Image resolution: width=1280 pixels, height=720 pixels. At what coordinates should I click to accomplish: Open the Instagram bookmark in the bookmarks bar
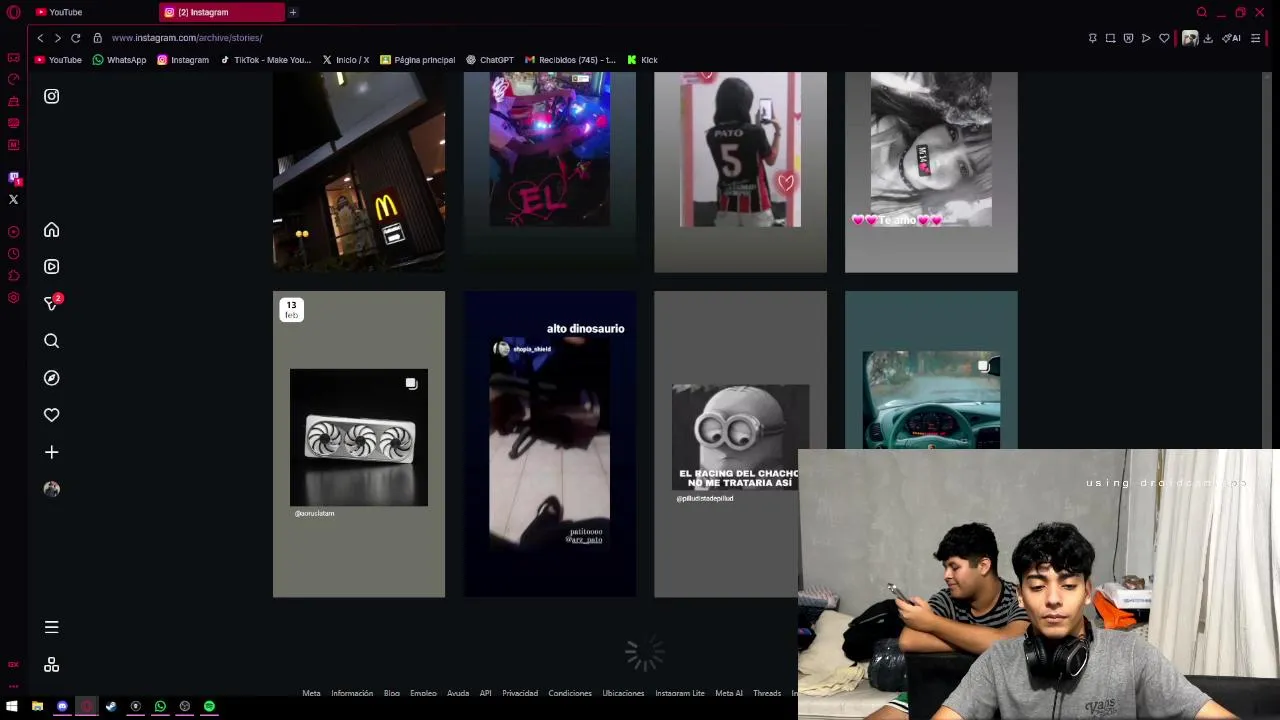tap(183, 60)
